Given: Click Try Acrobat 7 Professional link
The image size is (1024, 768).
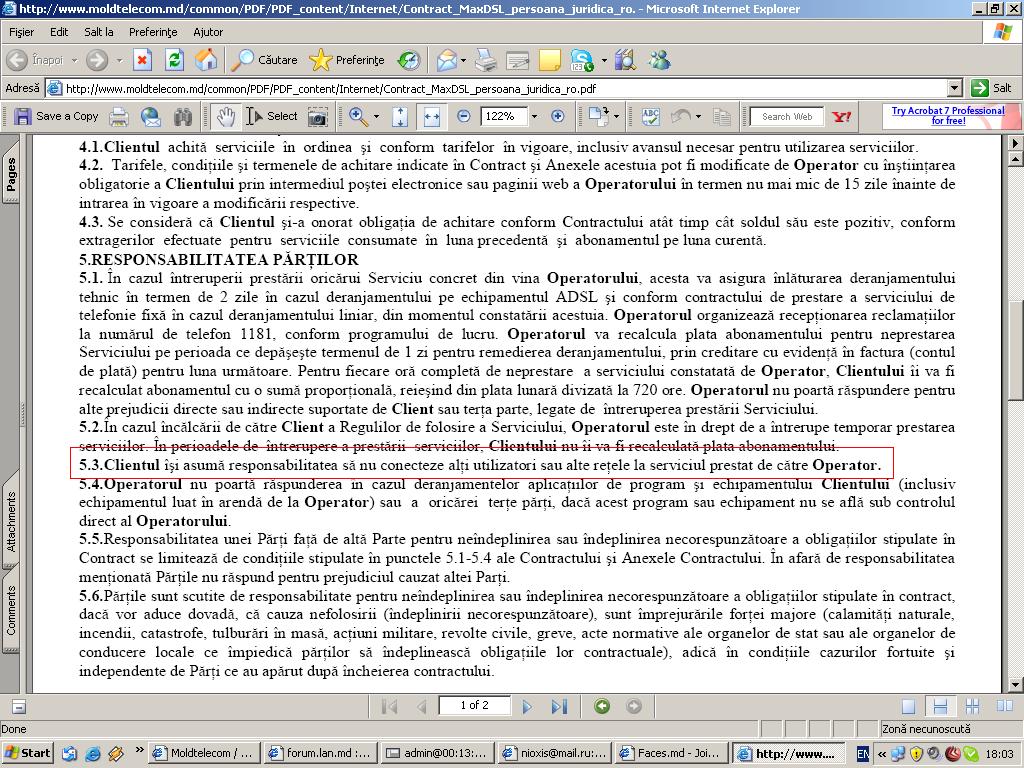Looking at the screenshot, I should pos(947,116).
